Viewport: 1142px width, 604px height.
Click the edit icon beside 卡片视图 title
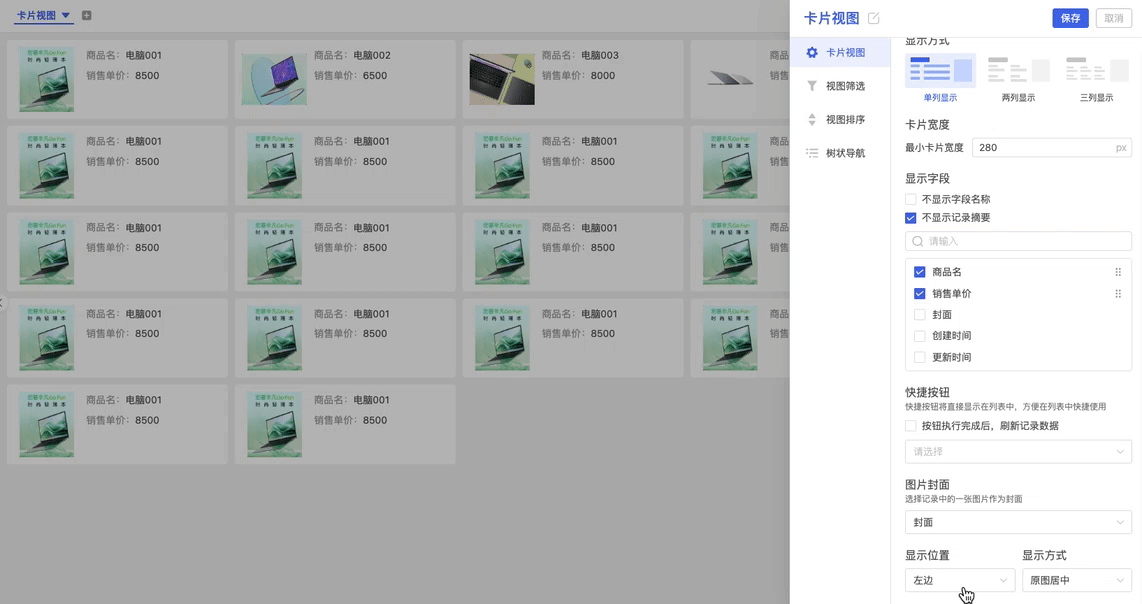[874, 18]
